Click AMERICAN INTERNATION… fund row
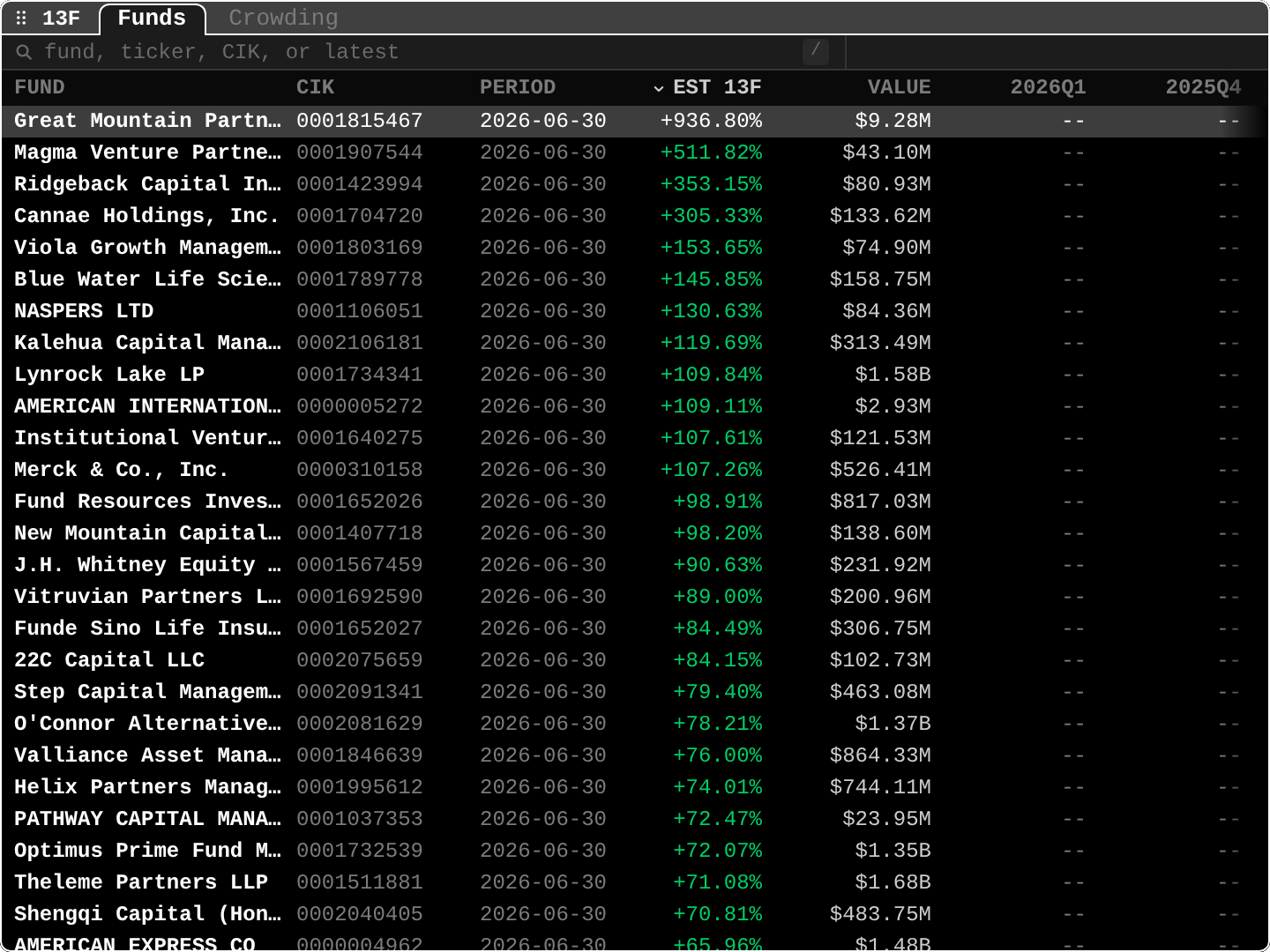Viewport: 1270px width, 952px height. click(635, 406)
